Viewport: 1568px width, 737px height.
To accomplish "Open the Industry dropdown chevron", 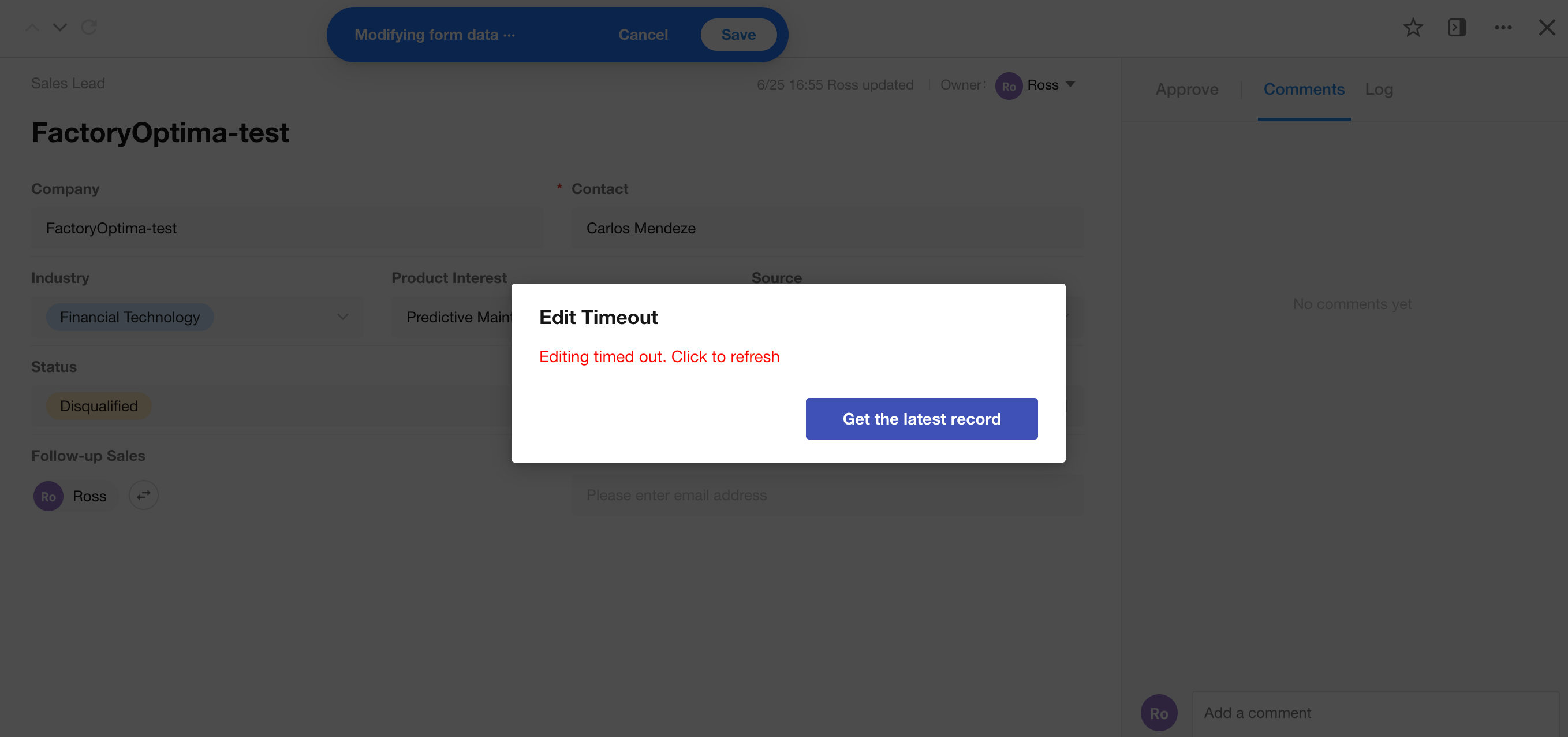I will pos(343,317).
